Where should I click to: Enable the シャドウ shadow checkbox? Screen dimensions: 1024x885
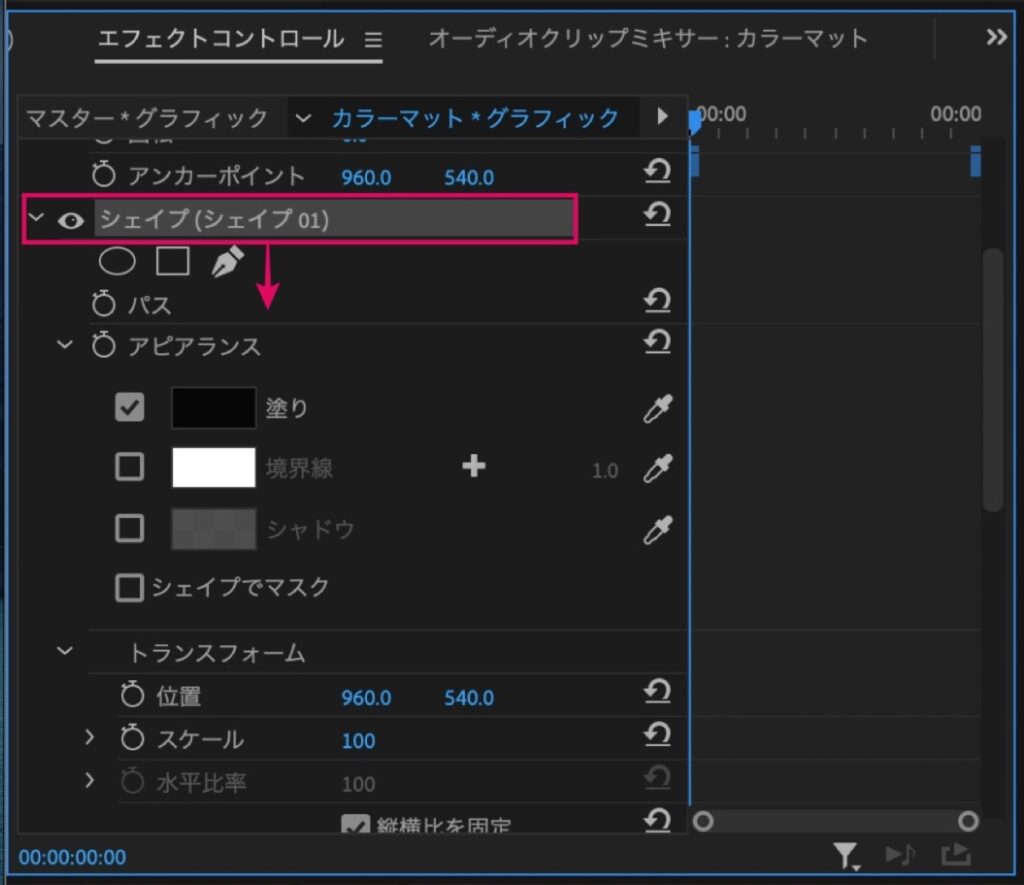(x=129, y=528)
